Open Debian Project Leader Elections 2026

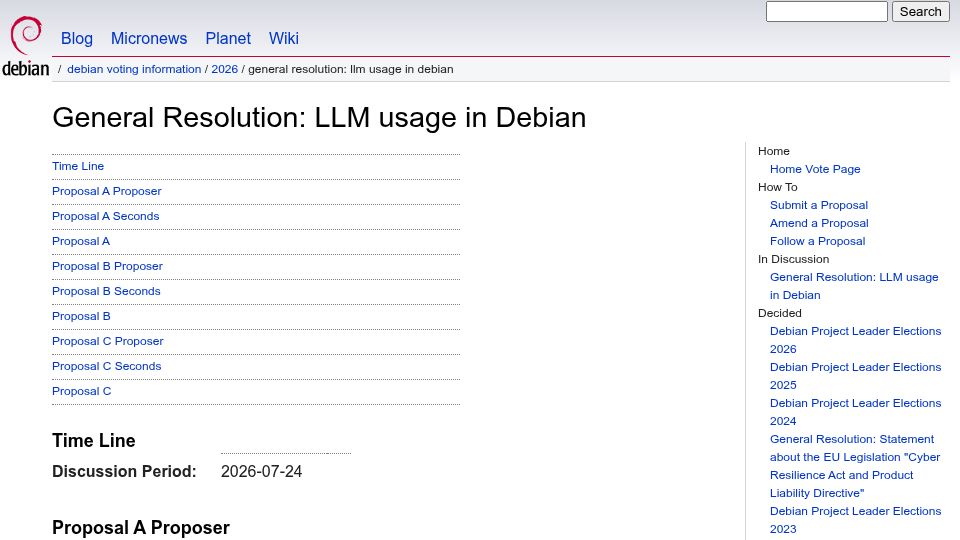click(x=855, y=340)
